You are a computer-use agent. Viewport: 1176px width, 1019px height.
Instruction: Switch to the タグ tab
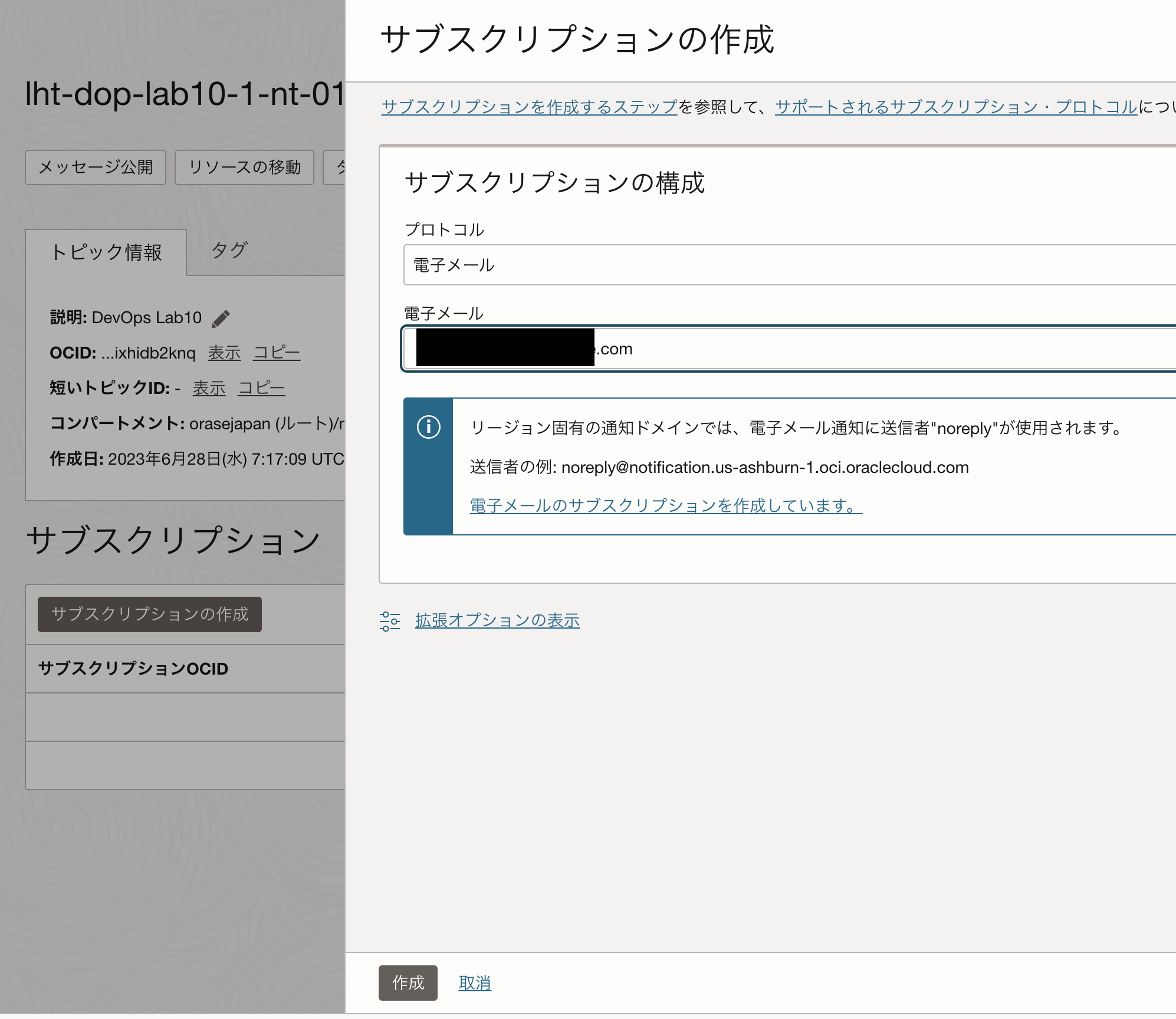(x=229, y=251)
